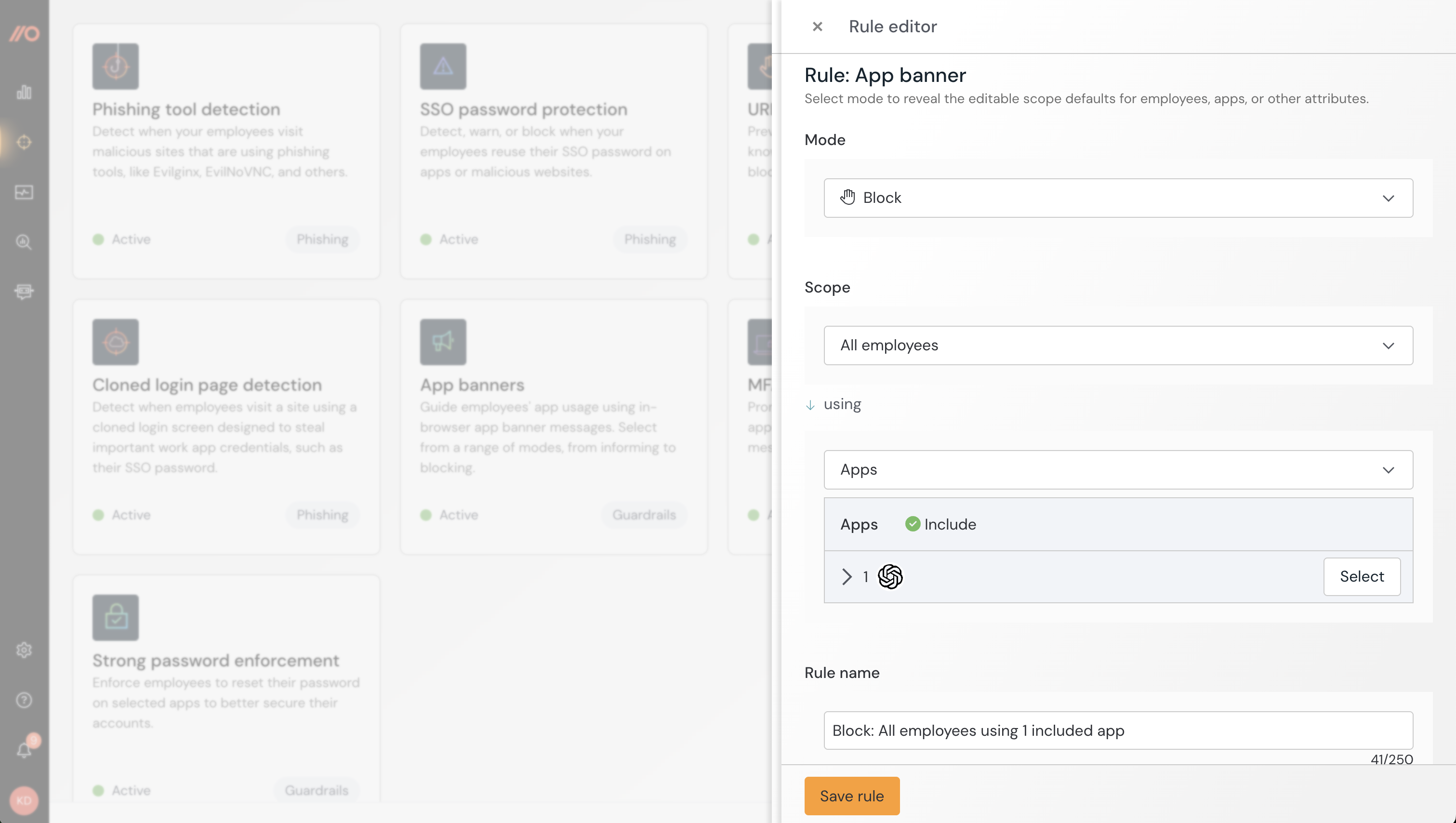Viewport: 1456px width, 823px height.
Task: Open the help question mark icon
Action: [x=24, y=700]
